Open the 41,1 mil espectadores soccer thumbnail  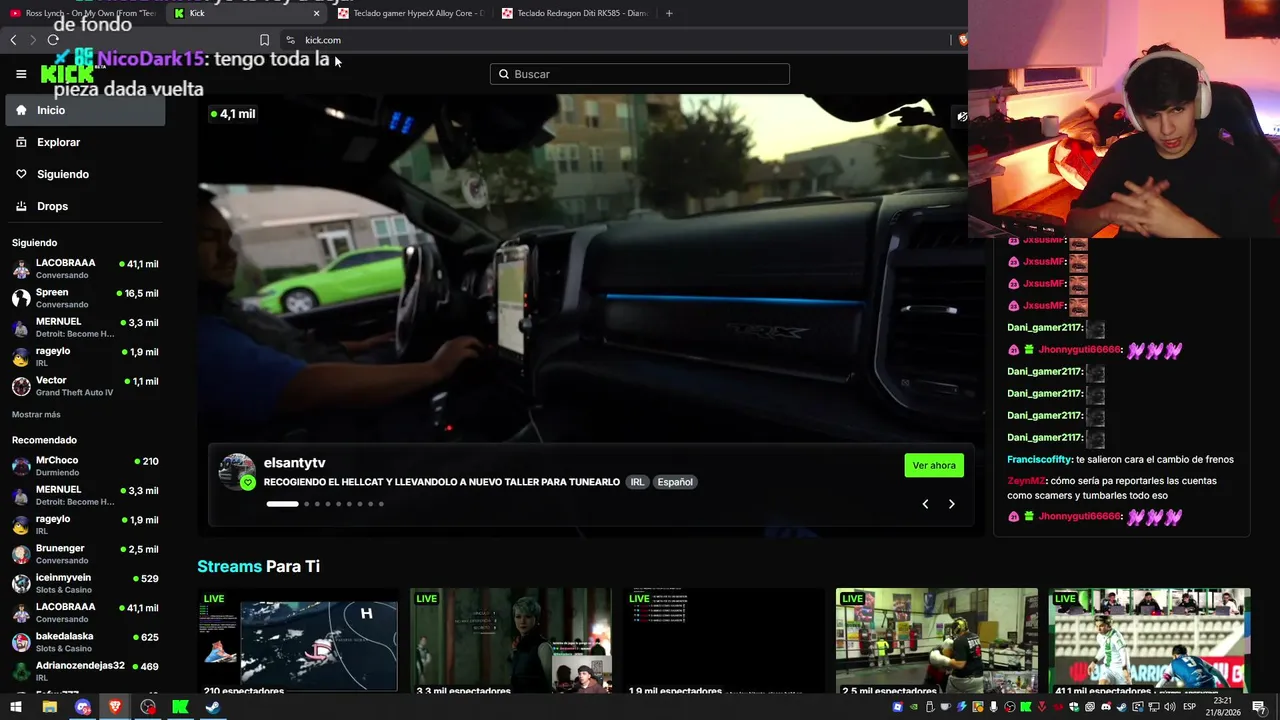pyautogui.click(x=1150, y=640)
